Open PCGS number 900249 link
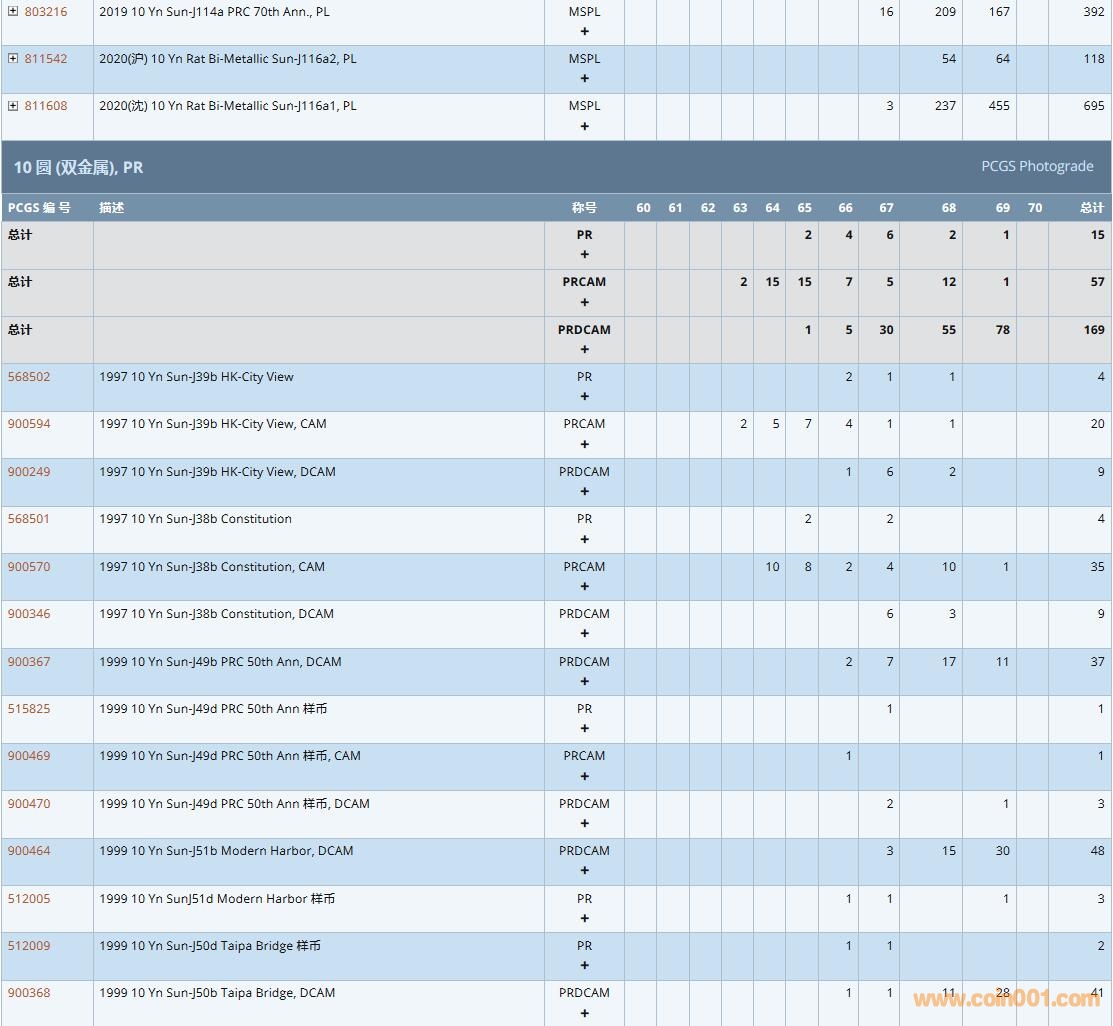This screenshot has height=1026, width=1113. pyautogui.click(x=29, y=472)
